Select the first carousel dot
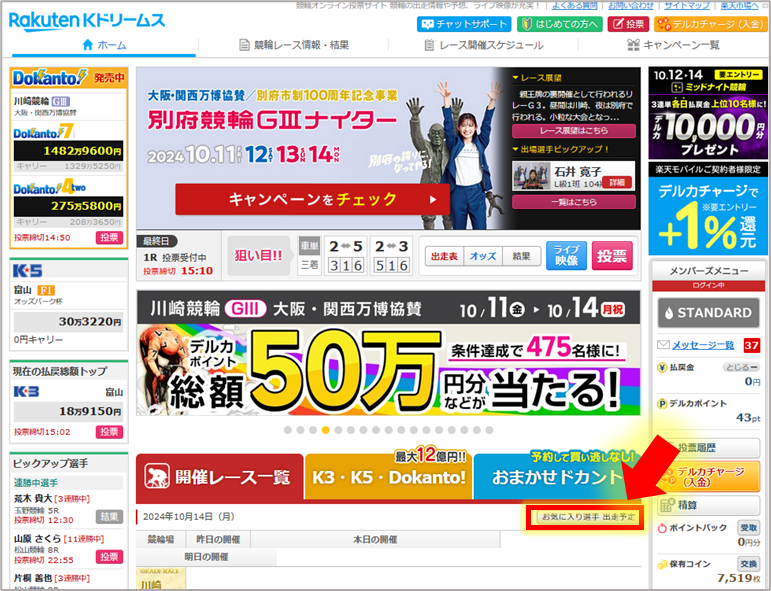The width and height of the screenshot is (771, 591). 288,430
